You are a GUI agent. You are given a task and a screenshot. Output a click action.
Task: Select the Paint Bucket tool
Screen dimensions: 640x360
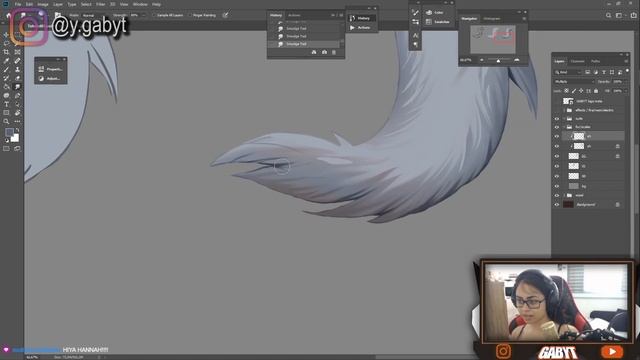tap(6, 87)
